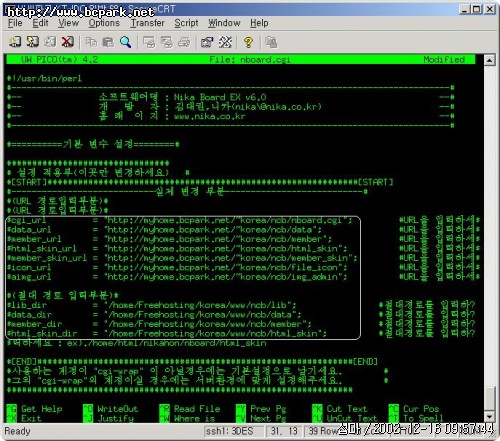Click the '31, 13' cursor position field
Screen dimensions: 500x441
pyautogui.click(x=284, y=431)
